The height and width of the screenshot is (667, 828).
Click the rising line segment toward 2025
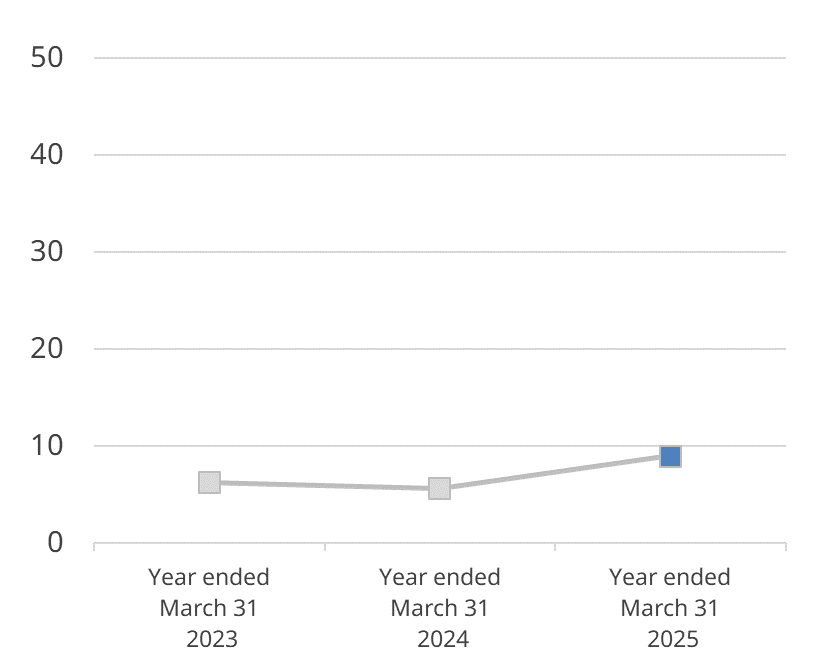(x=555, y=473)
